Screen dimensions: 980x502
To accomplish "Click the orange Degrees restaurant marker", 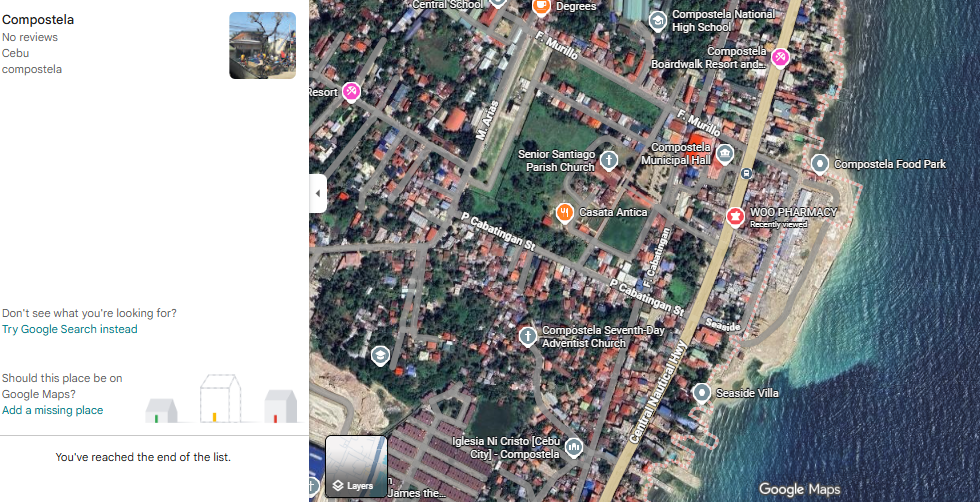I will point(541,6).
